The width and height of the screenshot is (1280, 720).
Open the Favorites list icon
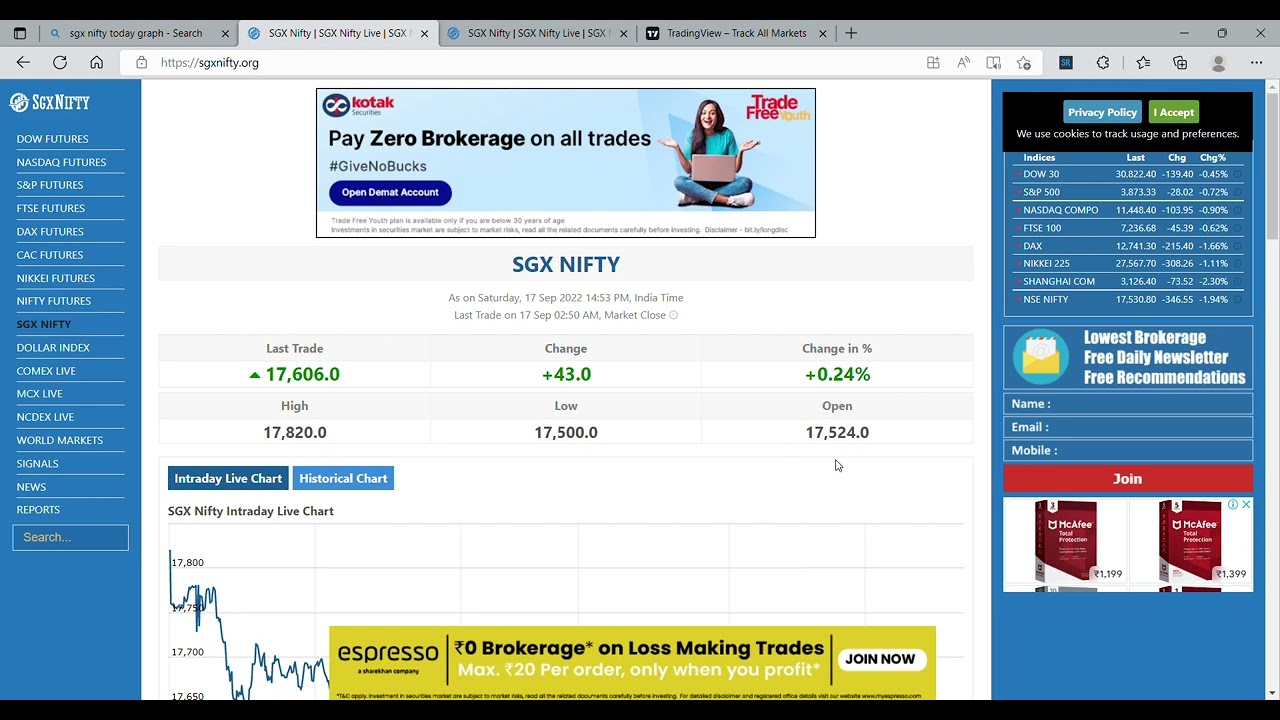(1143, 62)
